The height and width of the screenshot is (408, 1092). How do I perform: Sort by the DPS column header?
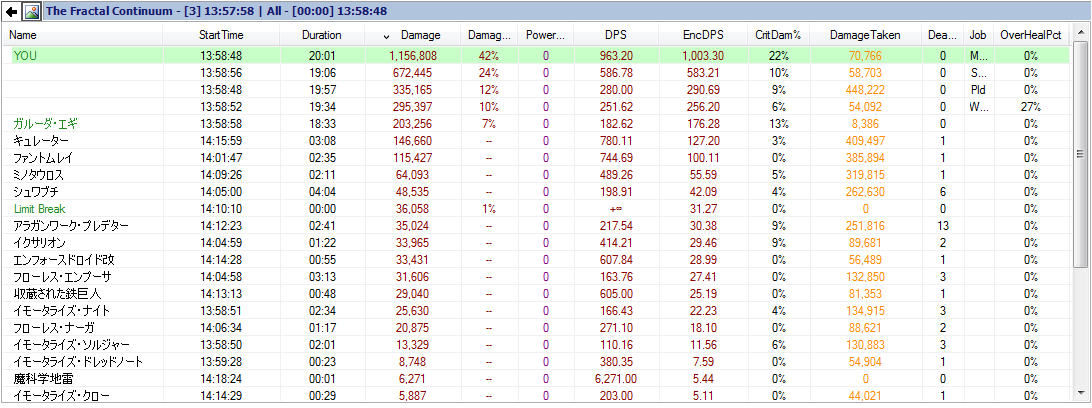pos(616,35)
